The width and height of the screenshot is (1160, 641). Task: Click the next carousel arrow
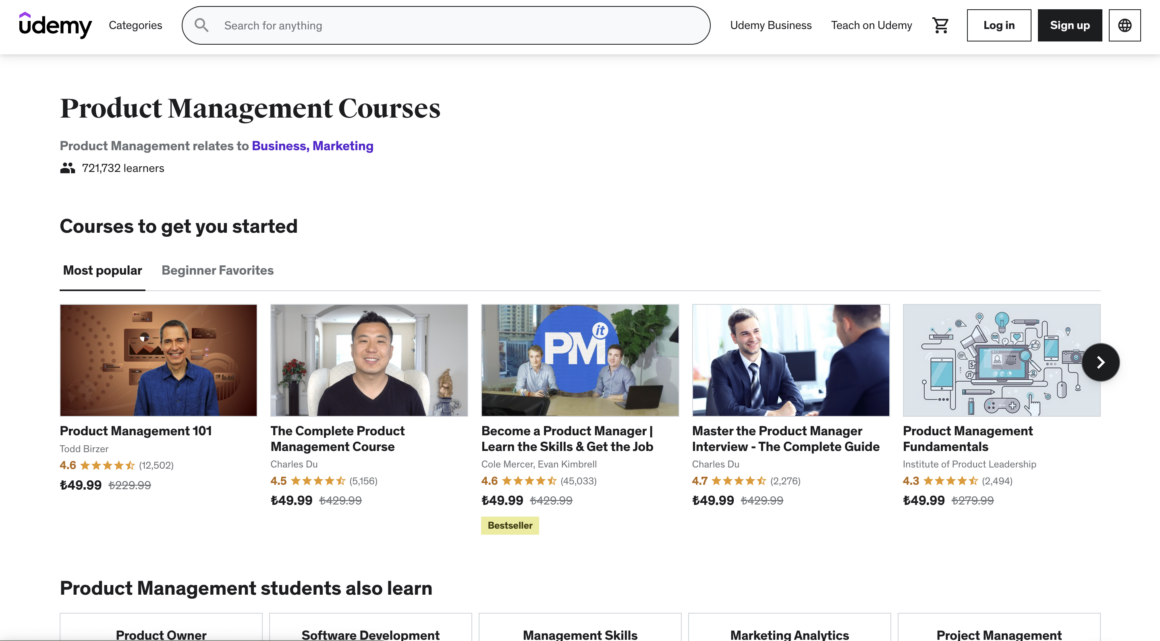[1100, 362]
